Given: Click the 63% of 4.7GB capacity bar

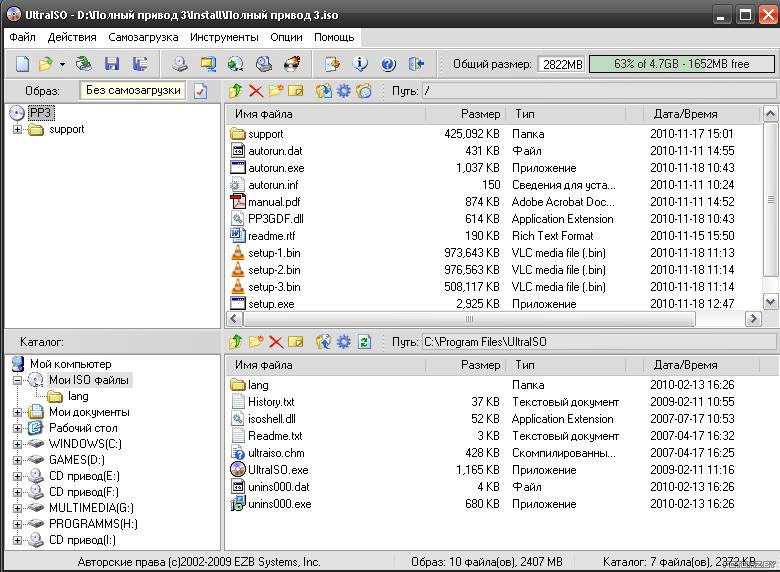Looking at the screenshot, I should pyautogui.click(x=682, y=64).
